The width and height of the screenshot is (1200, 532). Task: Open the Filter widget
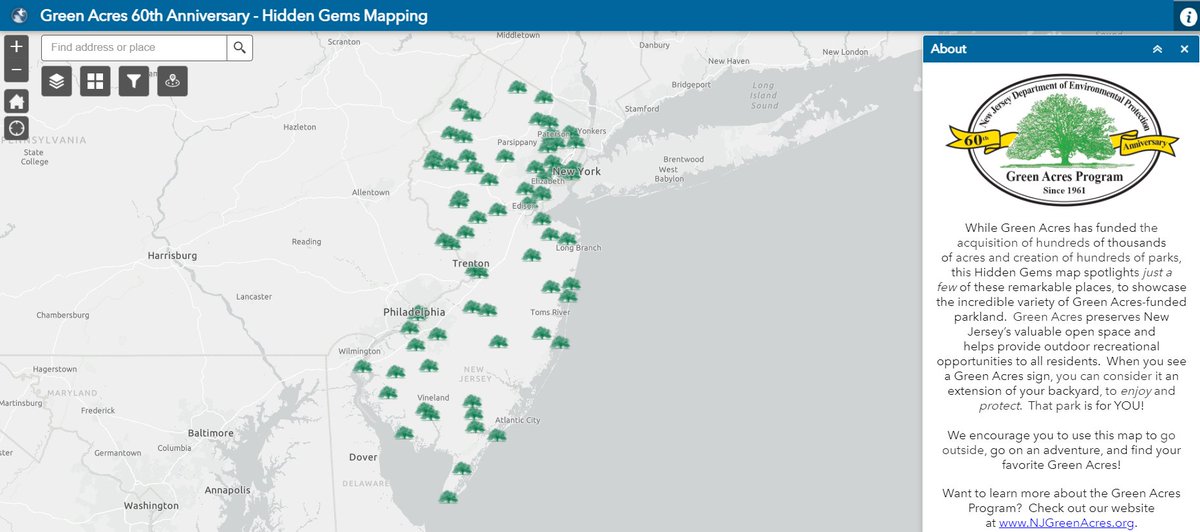[133, 81]
